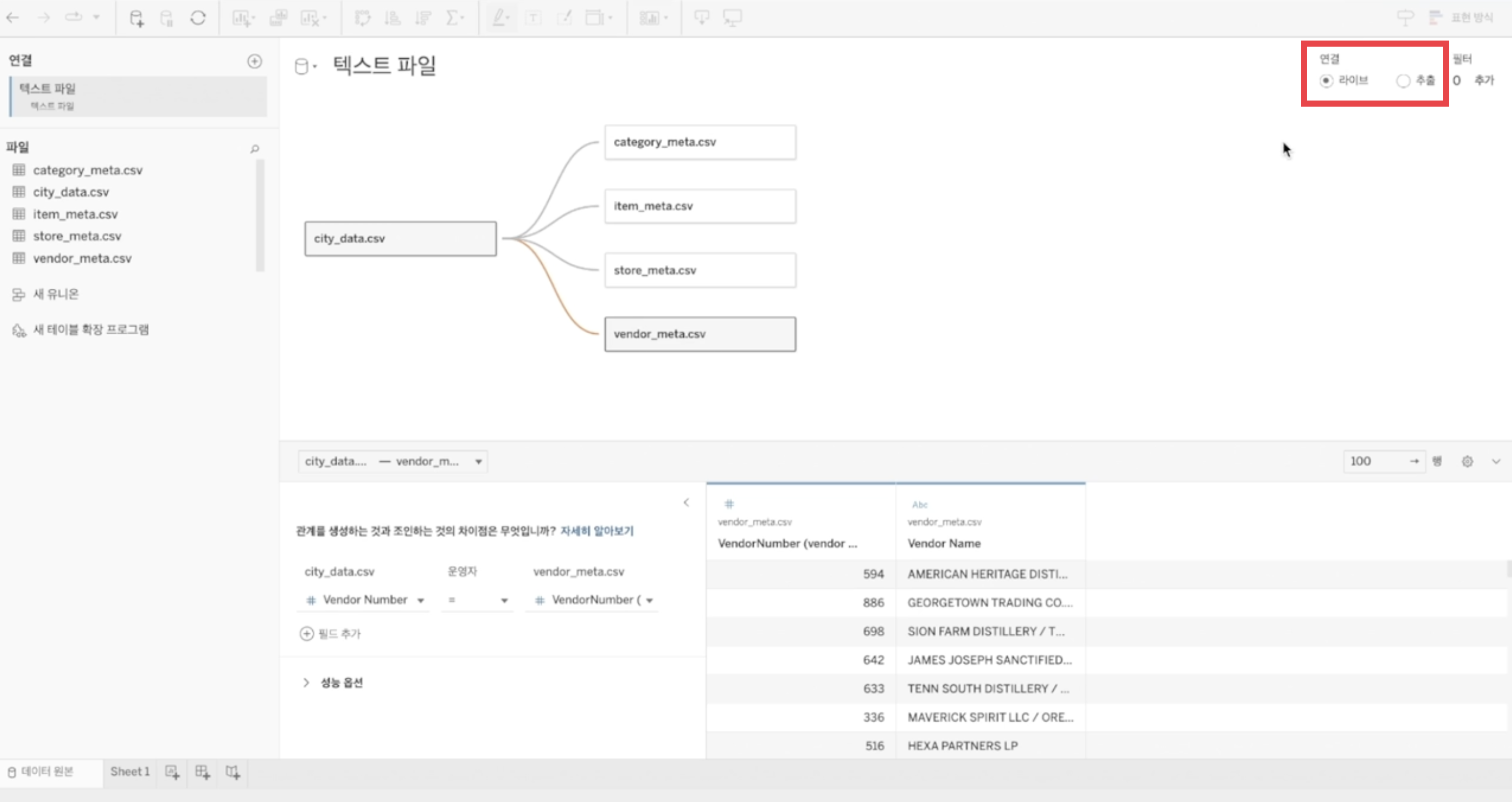Open data grid settings gear icon
The height and width of the screenshot is (802, 1512).
tap(1467, 461)
